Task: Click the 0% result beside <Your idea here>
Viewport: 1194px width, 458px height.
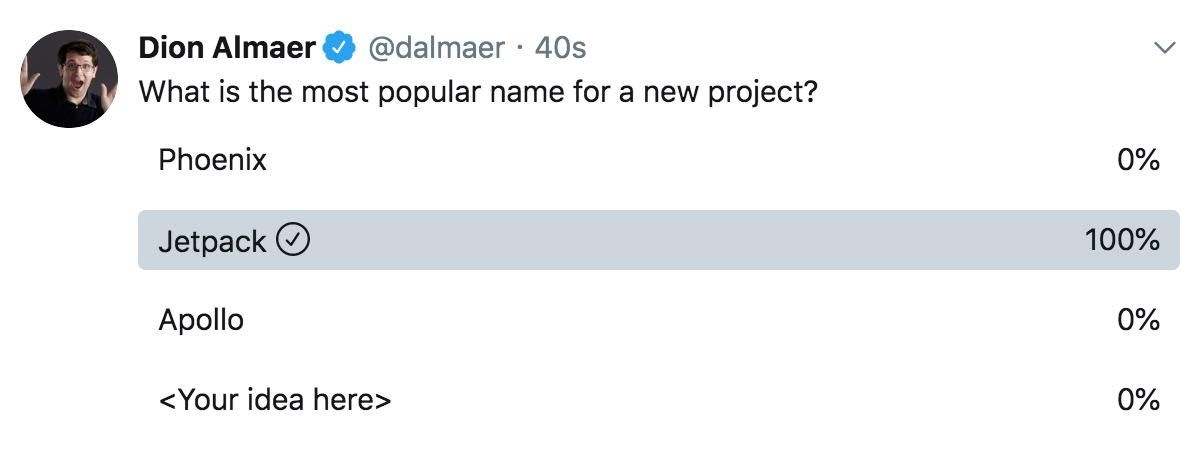Action: tap(1138, 401)
